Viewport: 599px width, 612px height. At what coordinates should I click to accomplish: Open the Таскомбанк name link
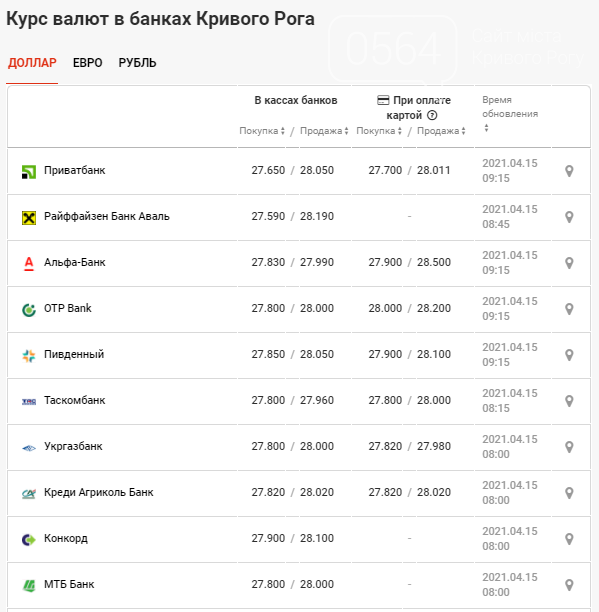point(75,401)
